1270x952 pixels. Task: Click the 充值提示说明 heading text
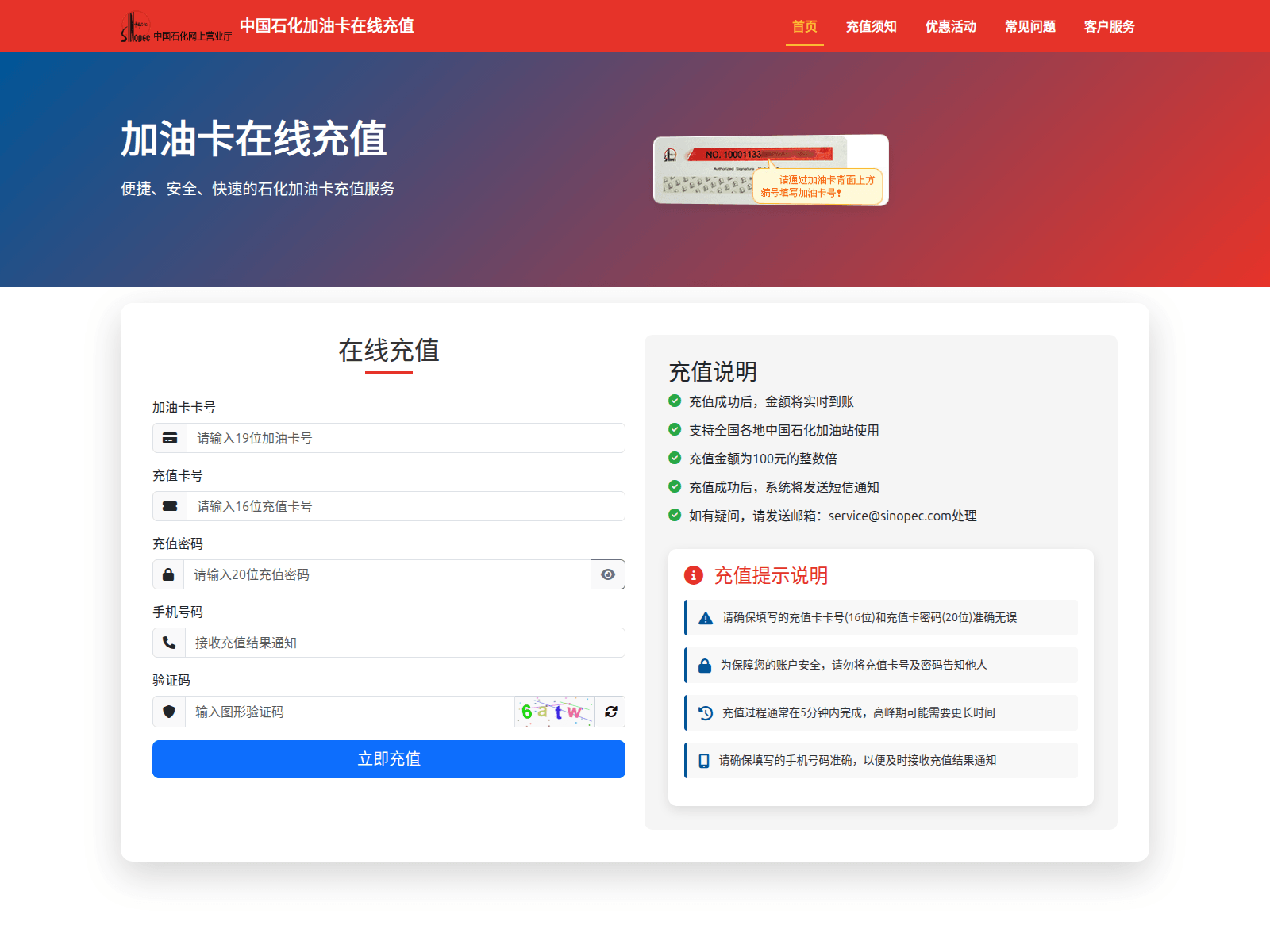[771, 575]
